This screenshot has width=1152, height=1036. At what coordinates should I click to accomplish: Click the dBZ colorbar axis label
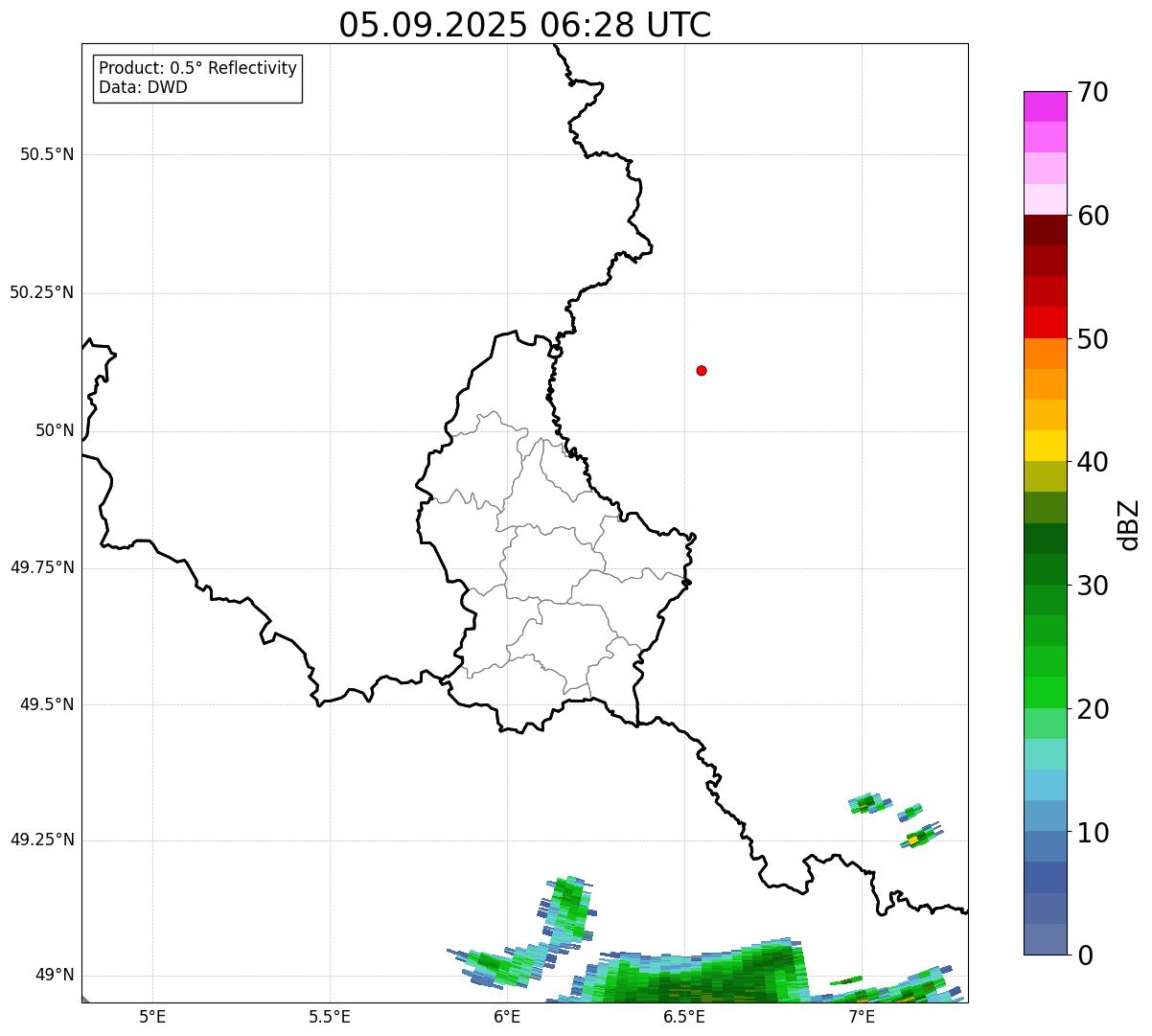pyautogui.click(x=1129, y=524)
